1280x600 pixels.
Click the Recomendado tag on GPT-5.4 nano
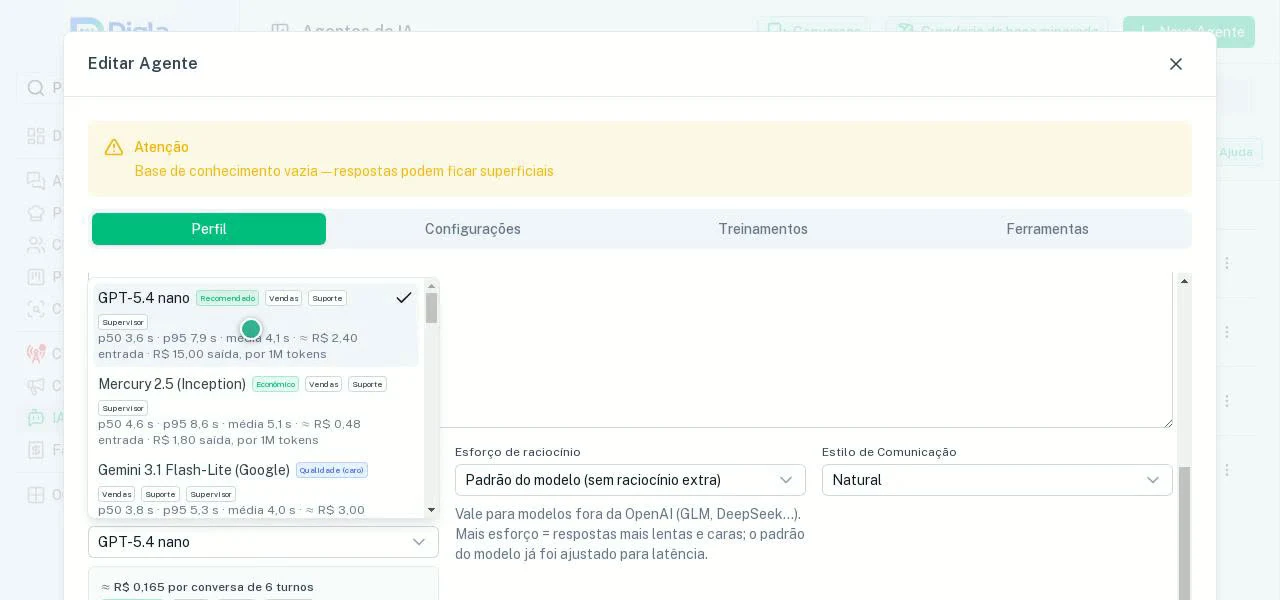pos(227,298)
